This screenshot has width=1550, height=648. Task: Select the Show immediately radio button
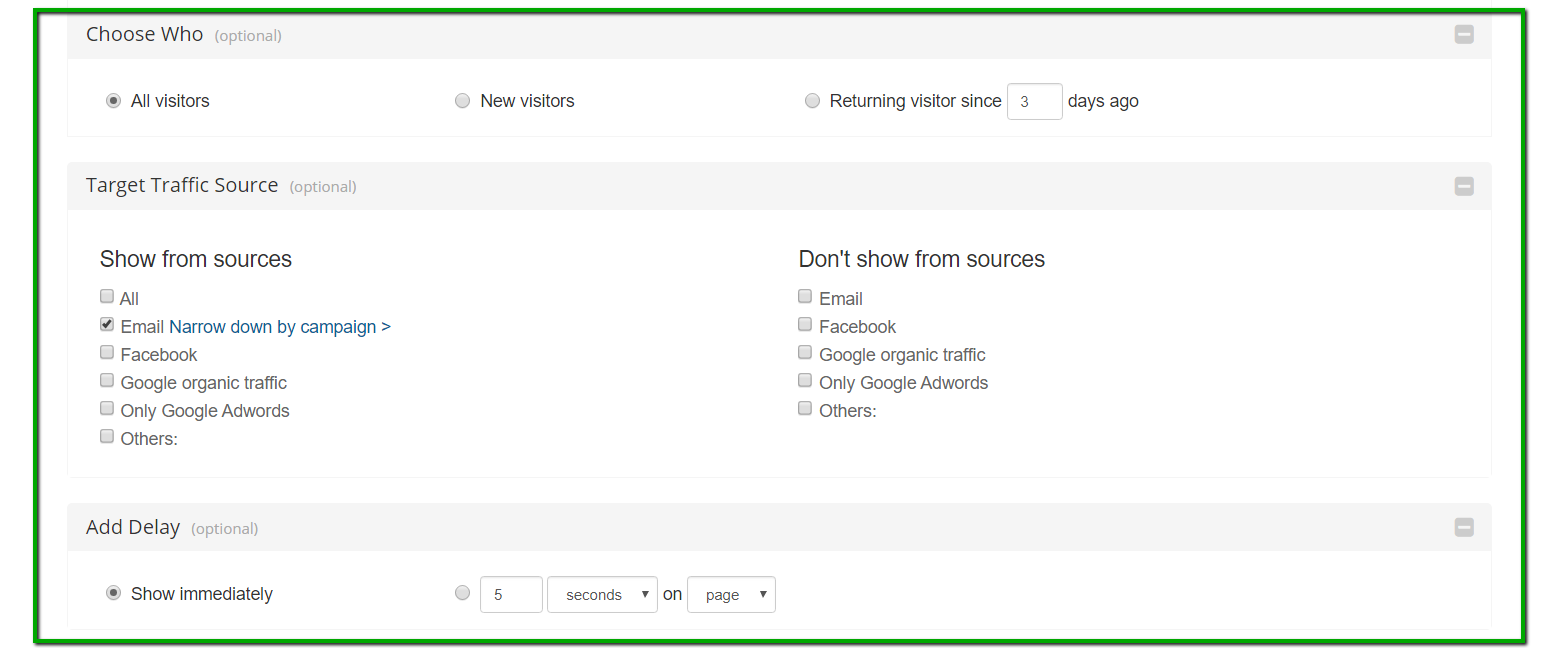114,593
